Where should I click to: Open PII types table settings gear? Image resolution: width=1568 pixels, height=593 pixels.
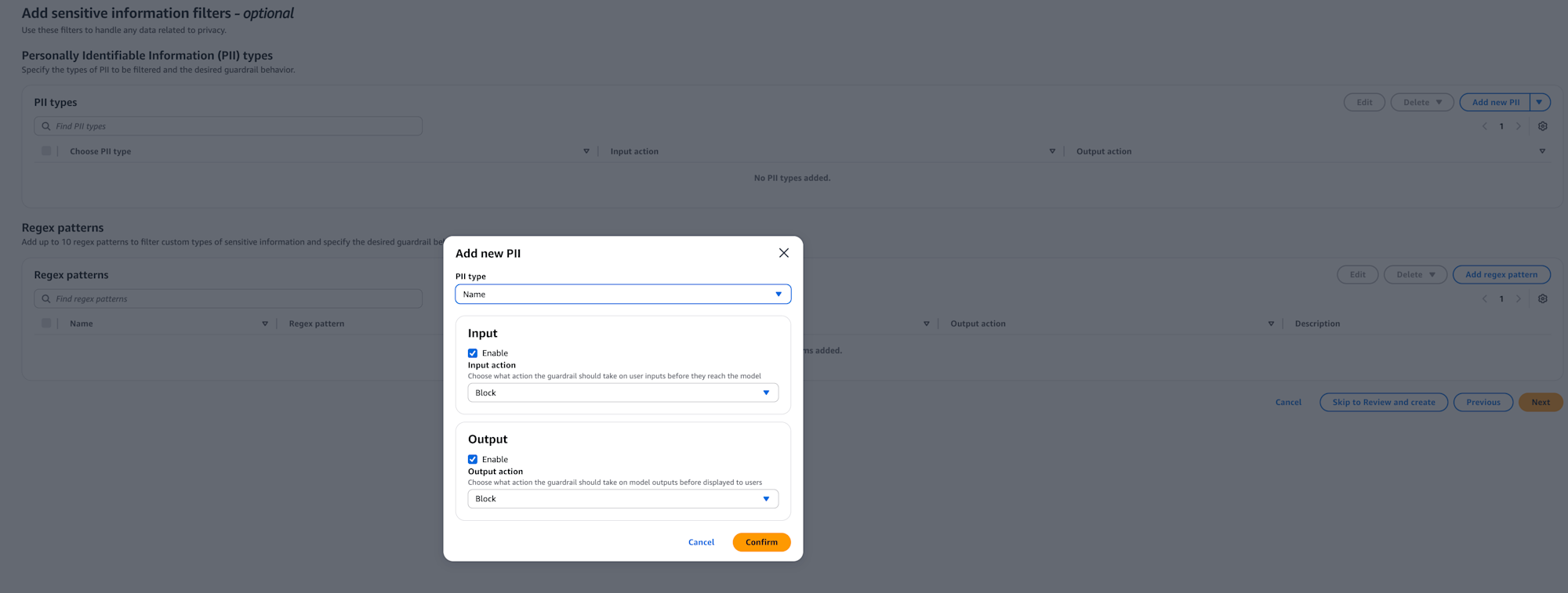pyautogui.click(x=1542, y=126)
